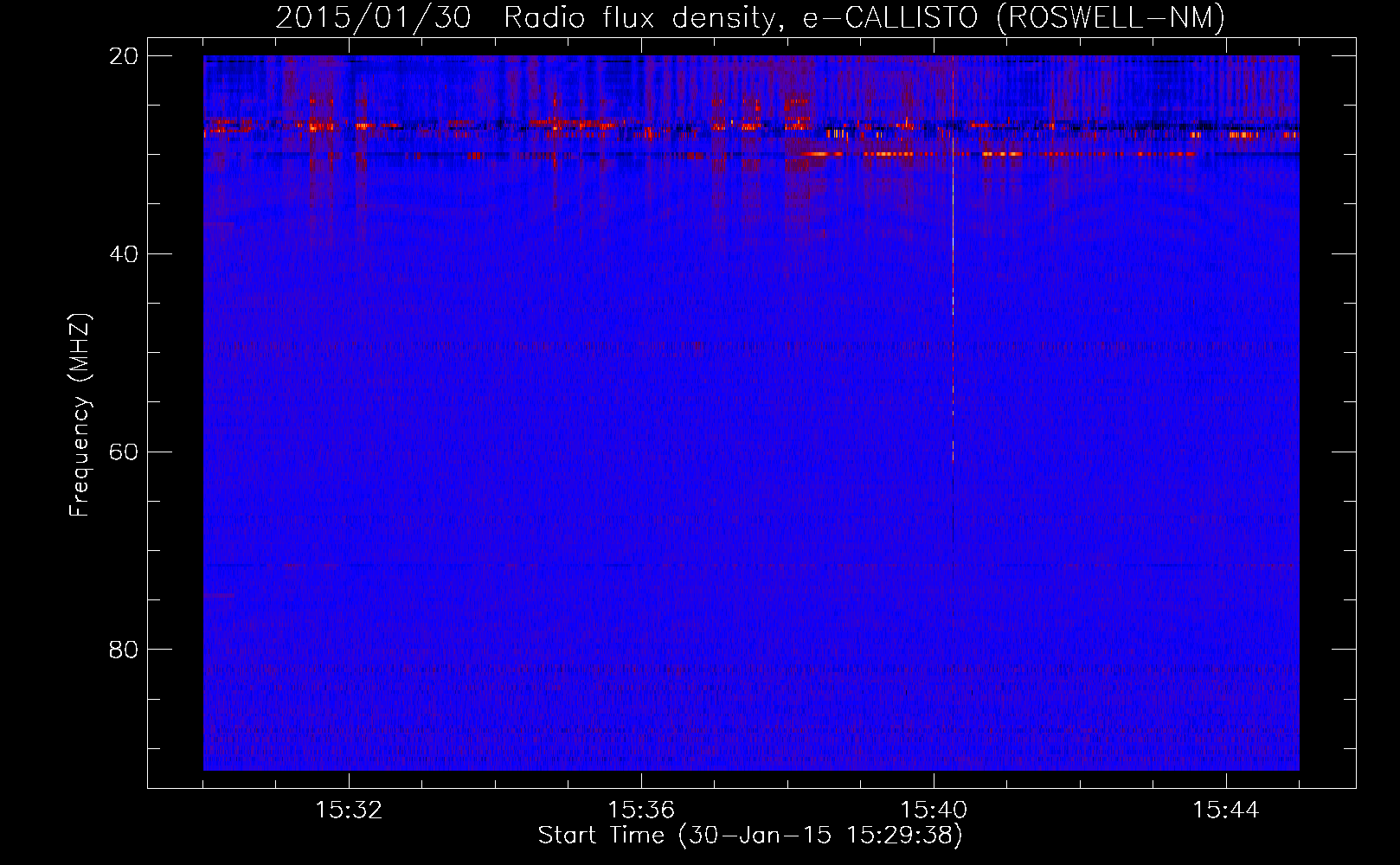The height and width of the screenshot is (865, 1400).
Task: Click the 20 frequency tick label
Action: pos(124,56)
